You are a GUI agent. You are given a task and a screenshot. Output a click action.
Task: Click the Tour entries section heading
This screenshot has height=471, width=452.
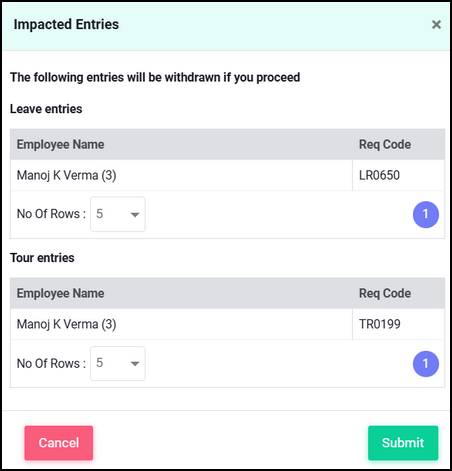[42, 258]
